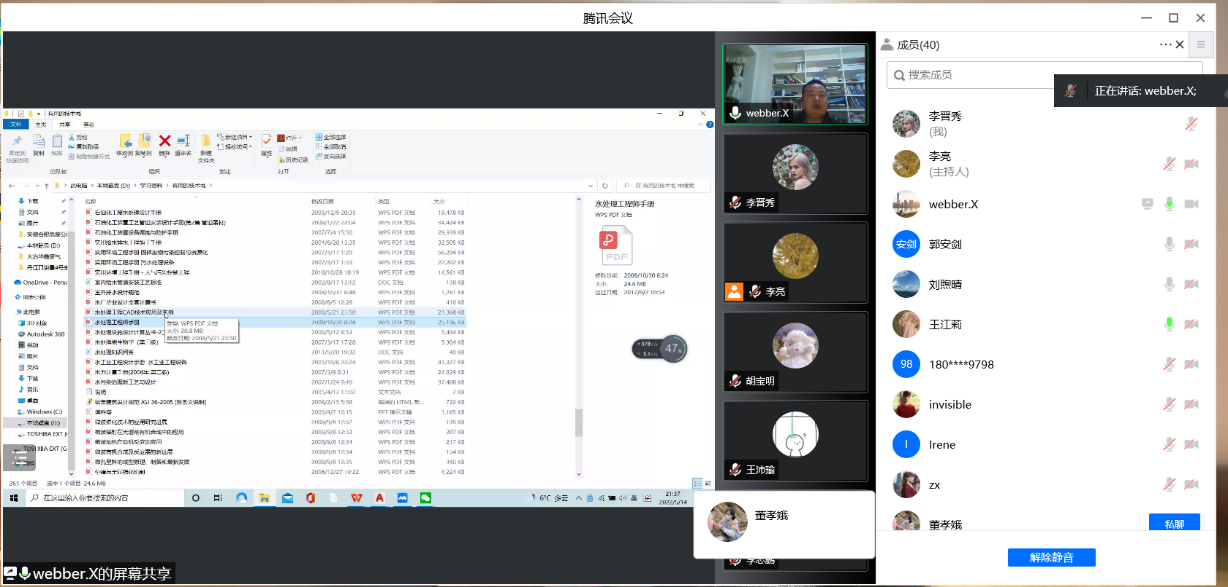The height and width of the screenshot is (587, 1228).
Task: Click webber.X's screen sharing icon in member list
Action: click(1148, 204)
